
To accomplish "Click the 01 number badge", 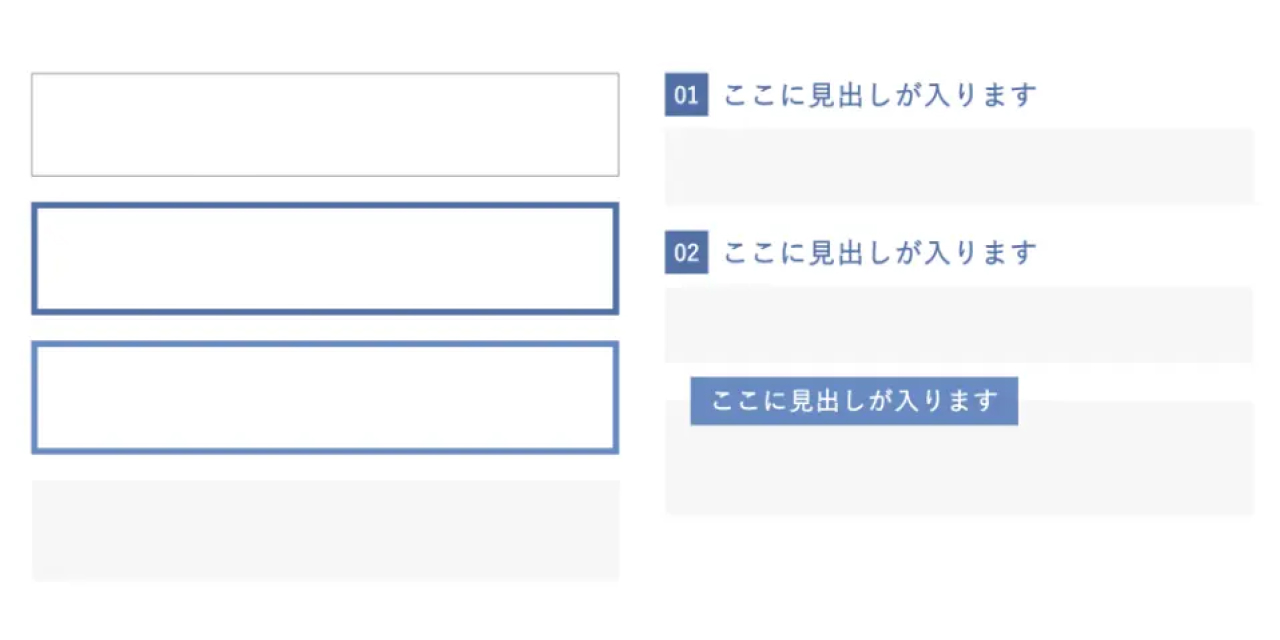I will point(686,95).
